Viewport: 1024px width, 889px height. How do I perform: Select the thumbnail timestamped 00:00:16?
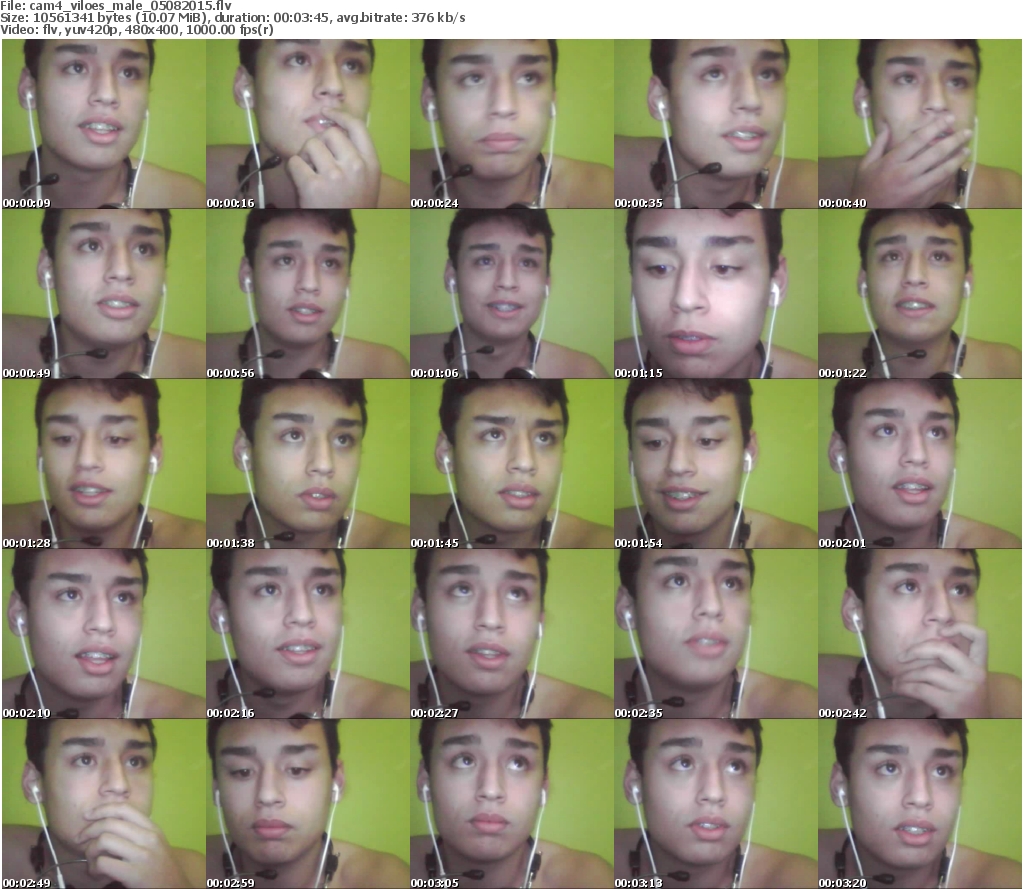tap(308, 124)
